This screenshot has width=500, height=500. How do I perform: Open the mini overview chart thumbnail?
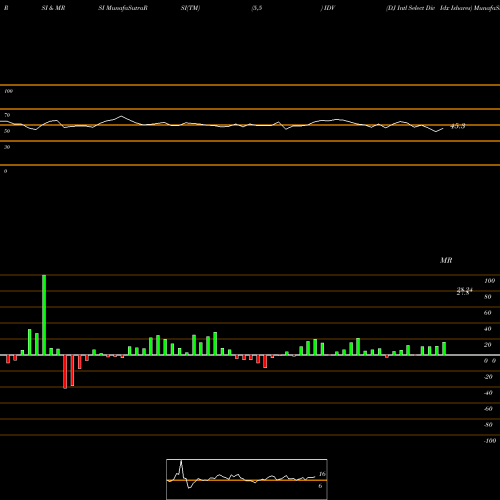pos(247,479)
